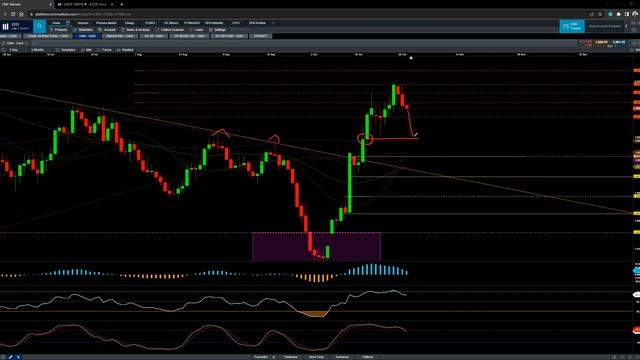Switch to Gold - Cash chart tab
This screenshot has width=640, height=360.
pos(87,36)
